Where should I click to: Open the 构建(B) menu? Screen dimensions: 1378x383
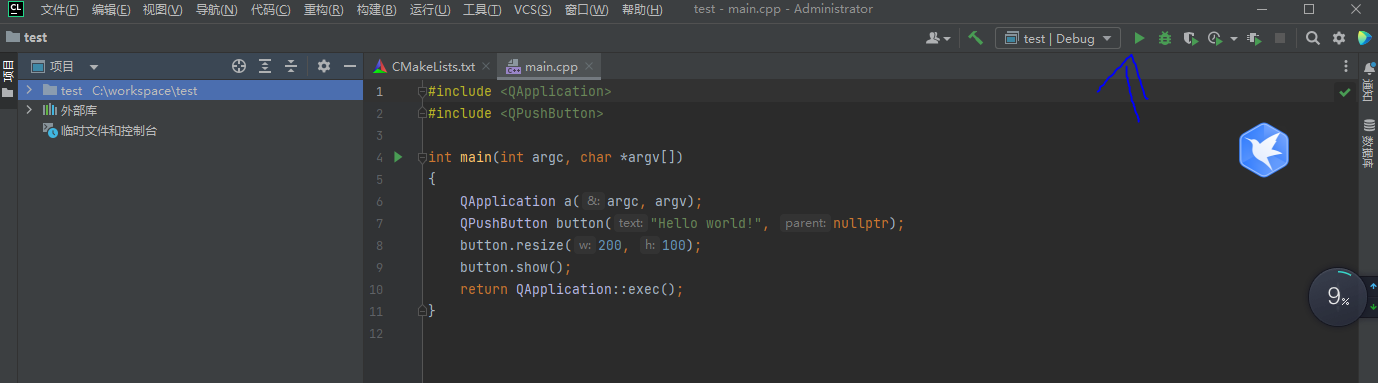pos(377,10)
